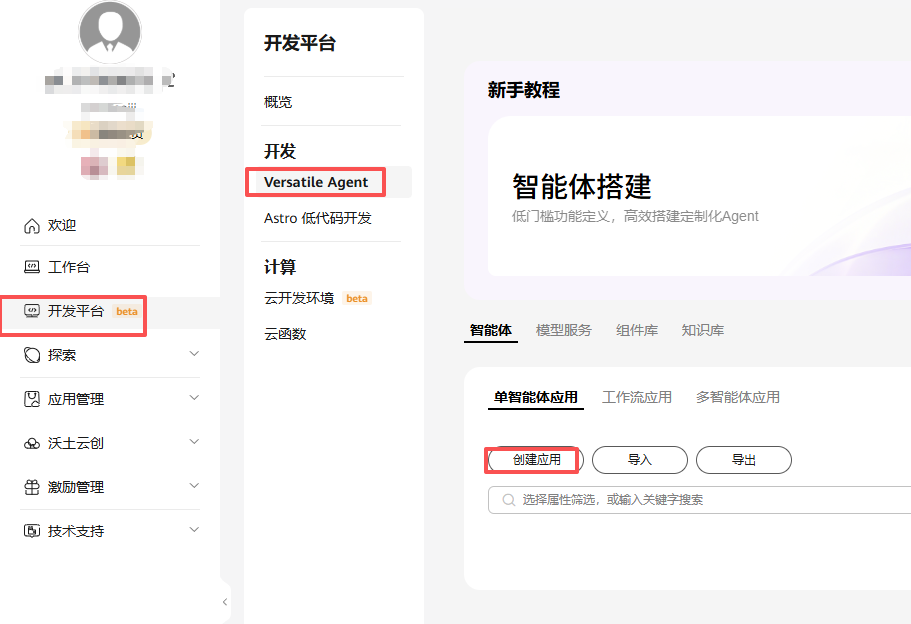Click the 创建应用 button
This screenshot has width=911, height=624.
[533, 460]
